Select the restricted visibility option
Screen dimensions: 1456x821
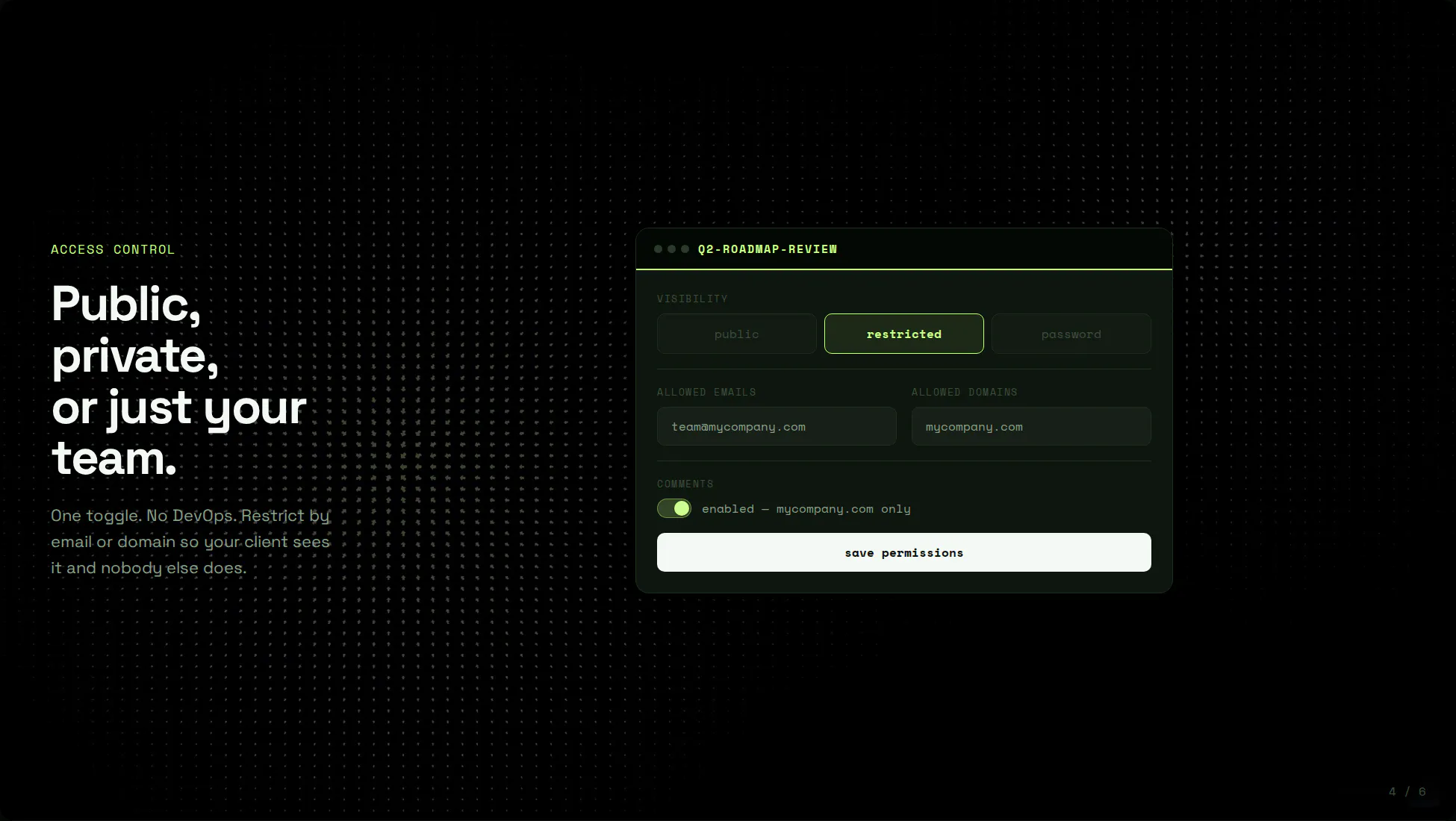[903, 334]
